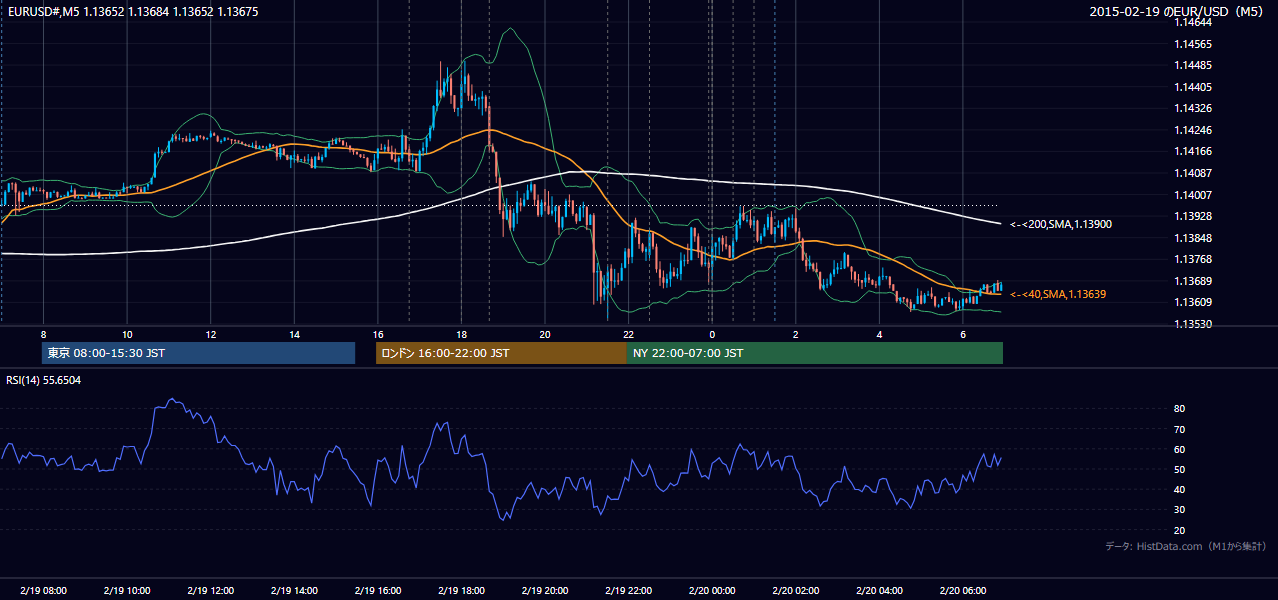The image size is (1278, 600).
Task: Click the HistData.com data source credit
Action: (x=1186, y=547)
